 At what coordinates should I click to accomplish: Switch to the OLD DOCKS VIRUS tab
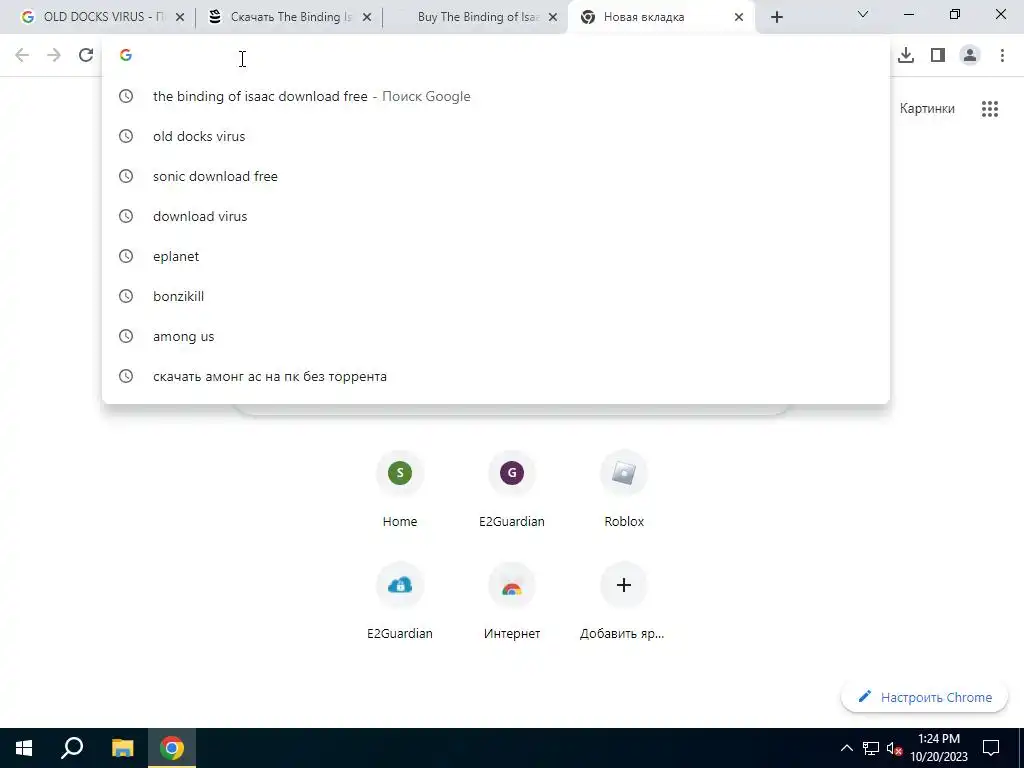click(x=98, y=18)
